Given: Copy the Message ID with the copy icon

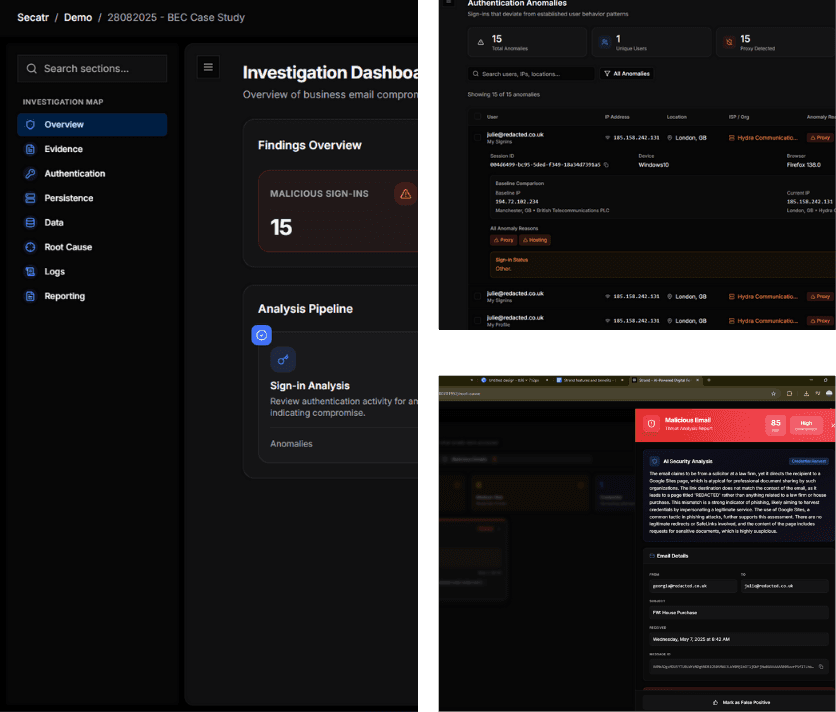Looking at the screenshot, I should [x=823, y=666].
